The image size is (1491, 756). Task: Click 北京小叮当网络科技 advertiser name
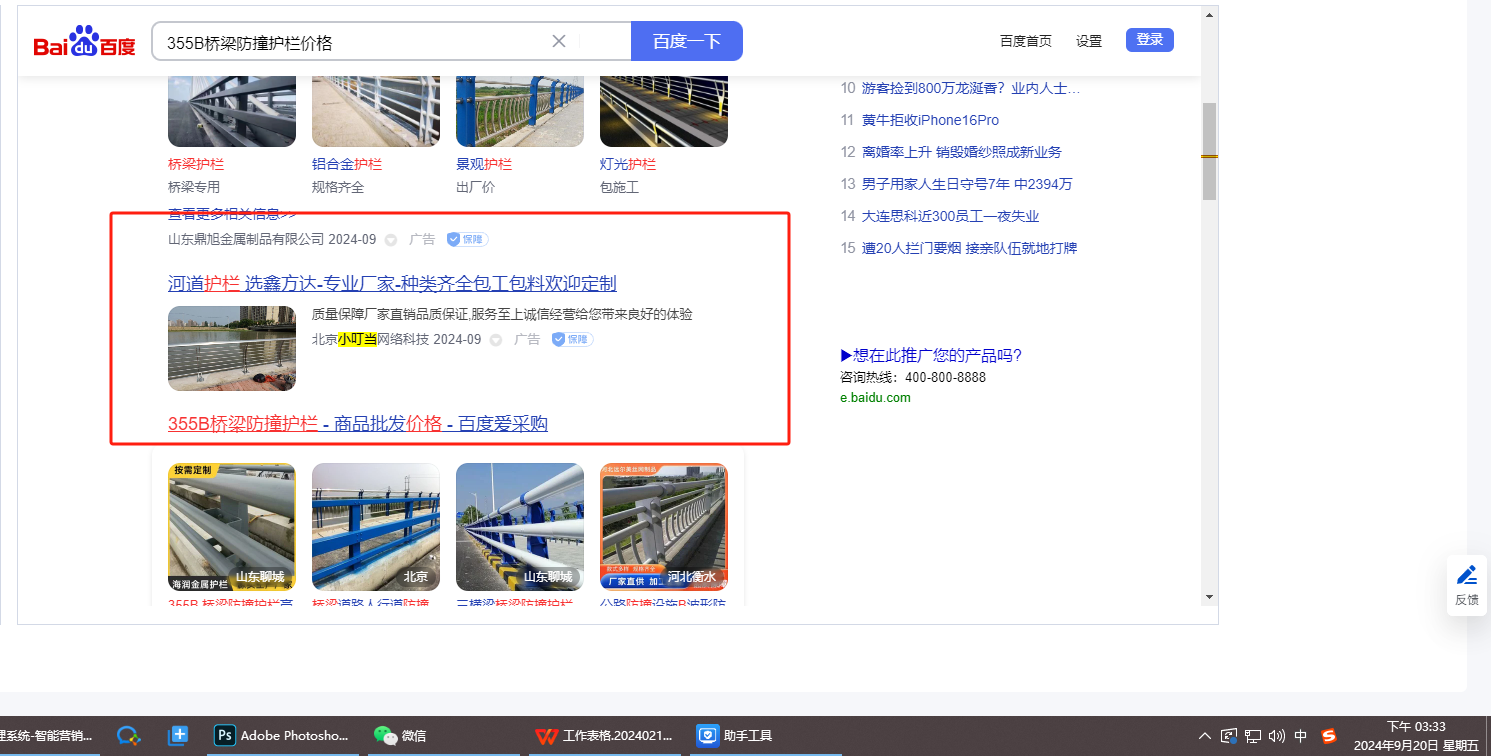[x=370, y=339]
